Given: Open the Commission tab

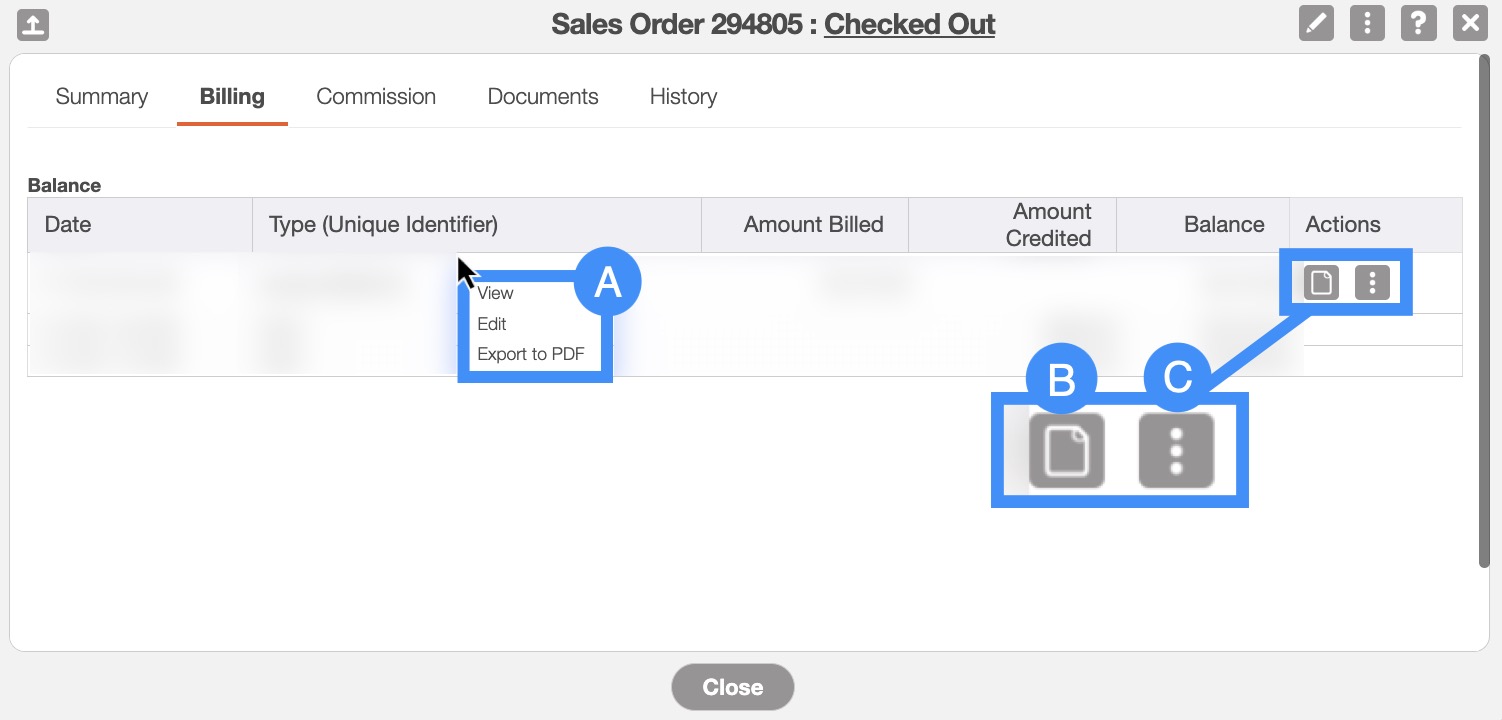Looking at the screenshot, I should pos(376,97).
